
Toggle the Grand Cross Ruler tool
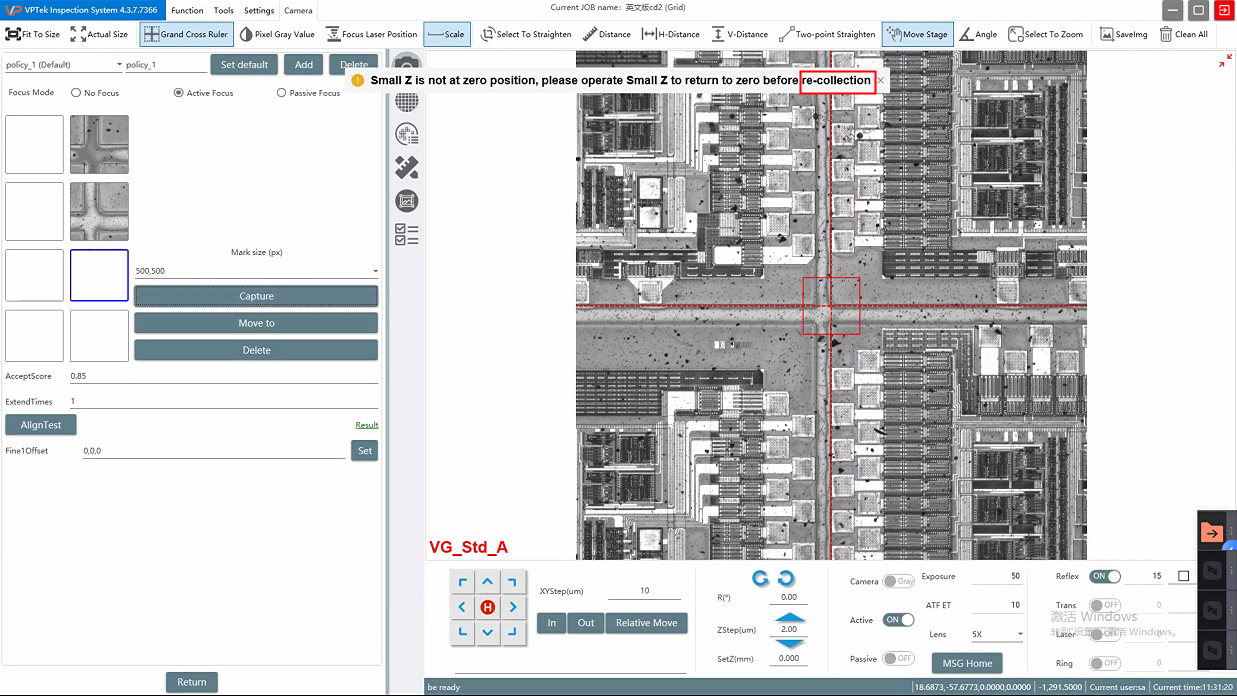(186, 34)
